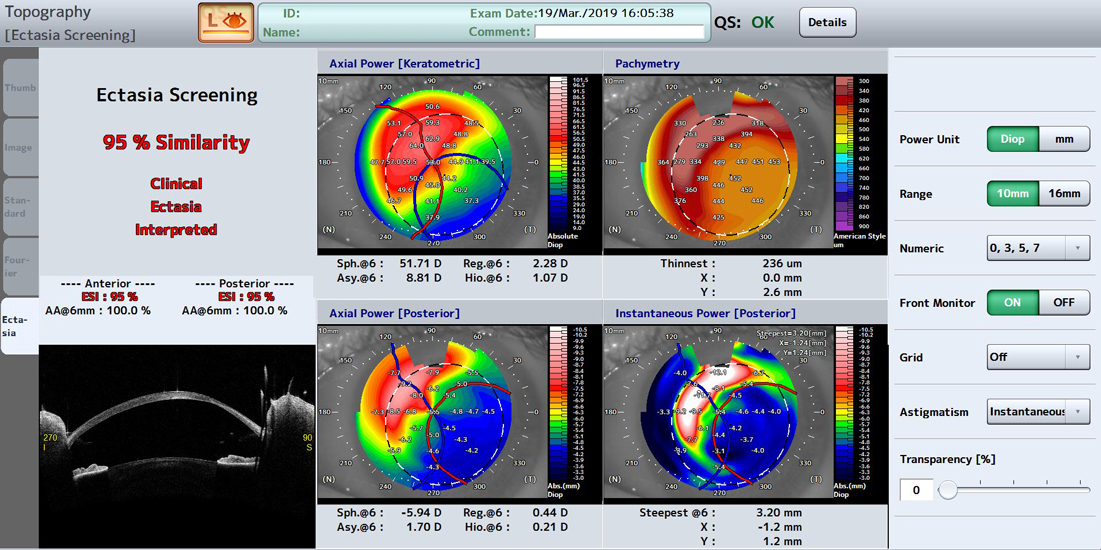Click the Transparency slider handle
Viewport: 1101px width, 550px height.
pos(948,490)
